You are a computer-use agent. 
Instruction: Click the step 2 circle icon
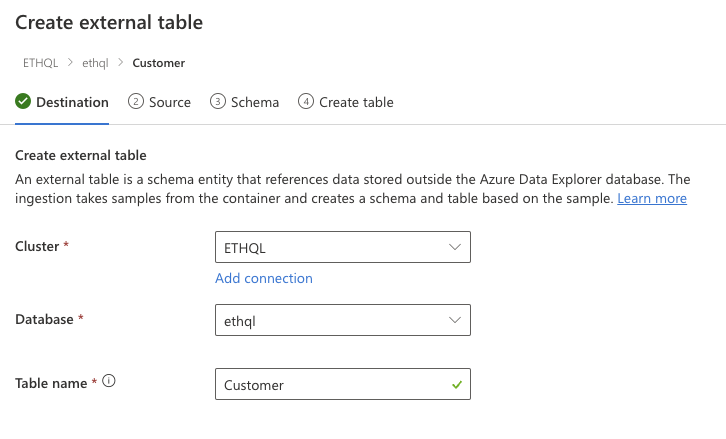click(136, 102)
